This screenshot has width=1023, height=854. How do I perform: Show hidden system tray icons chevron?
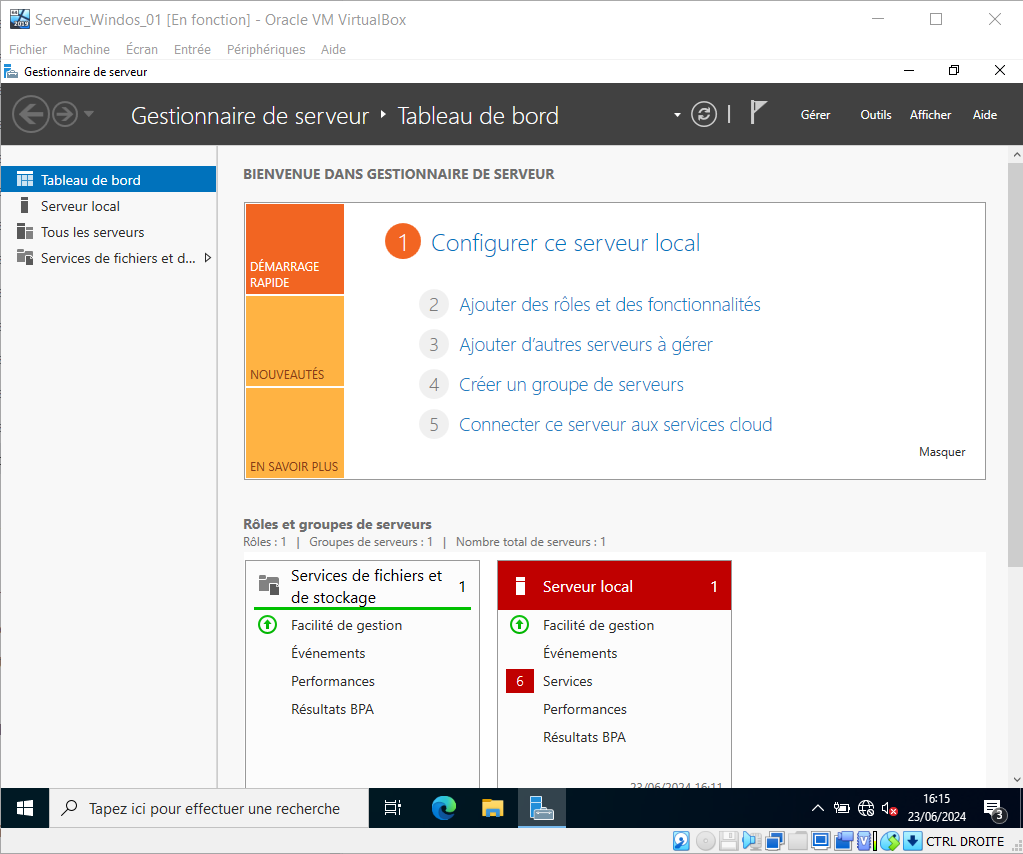click(817, 808)
